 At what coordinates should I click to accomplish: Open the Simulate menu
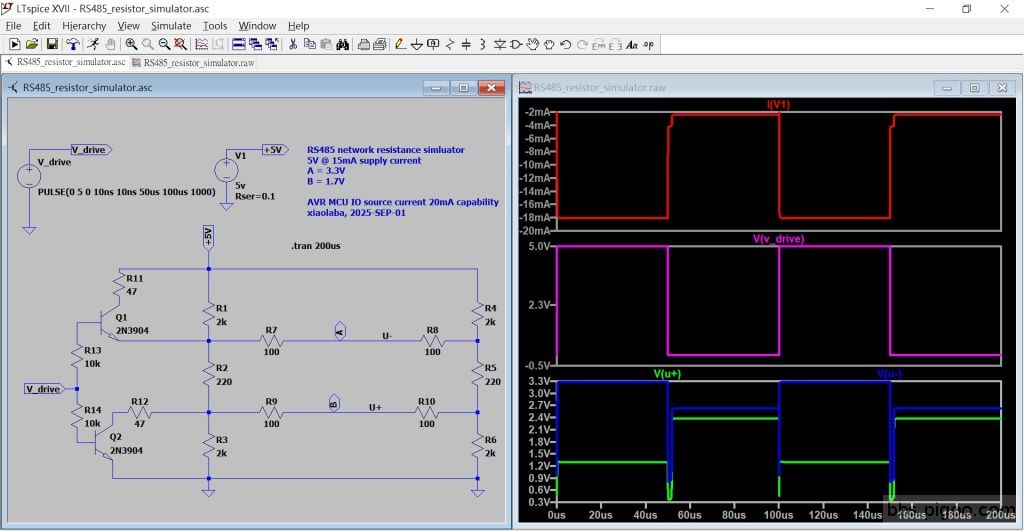[x=171, y=25]
